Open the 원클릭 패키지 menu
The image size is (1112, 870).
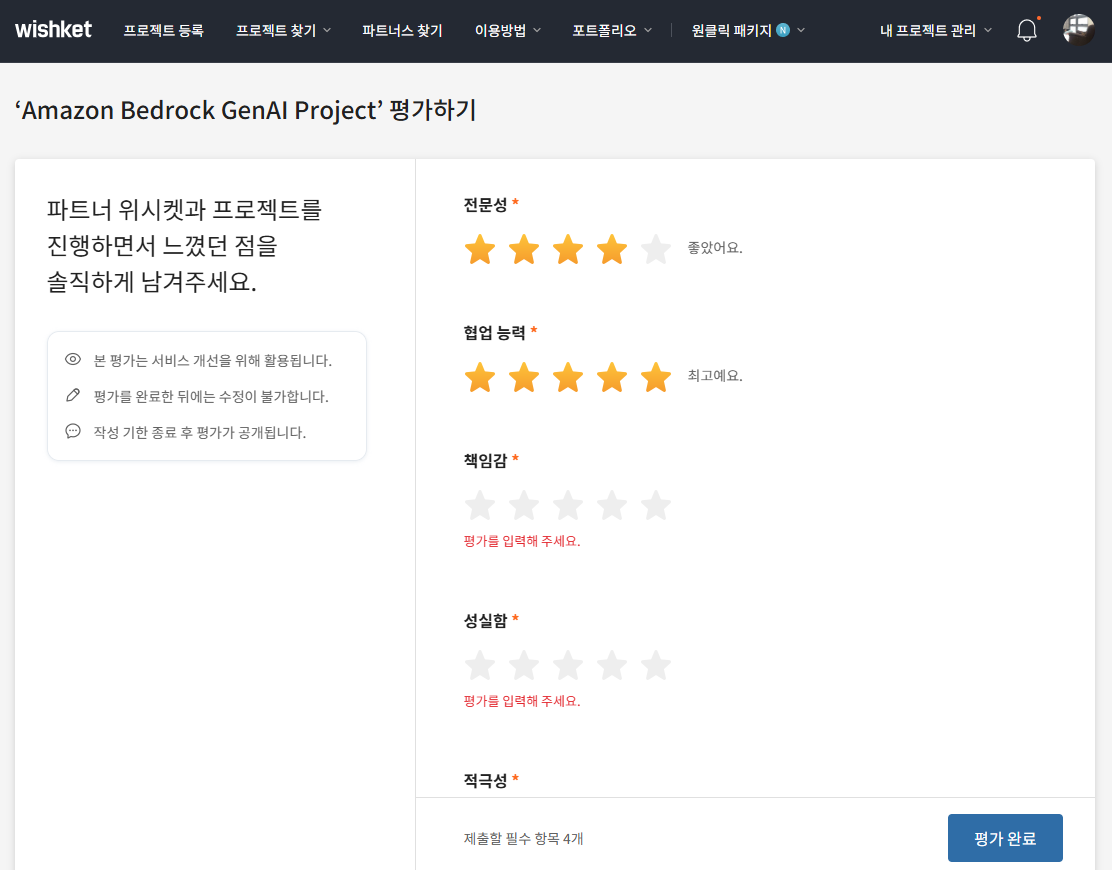[747, 31]
